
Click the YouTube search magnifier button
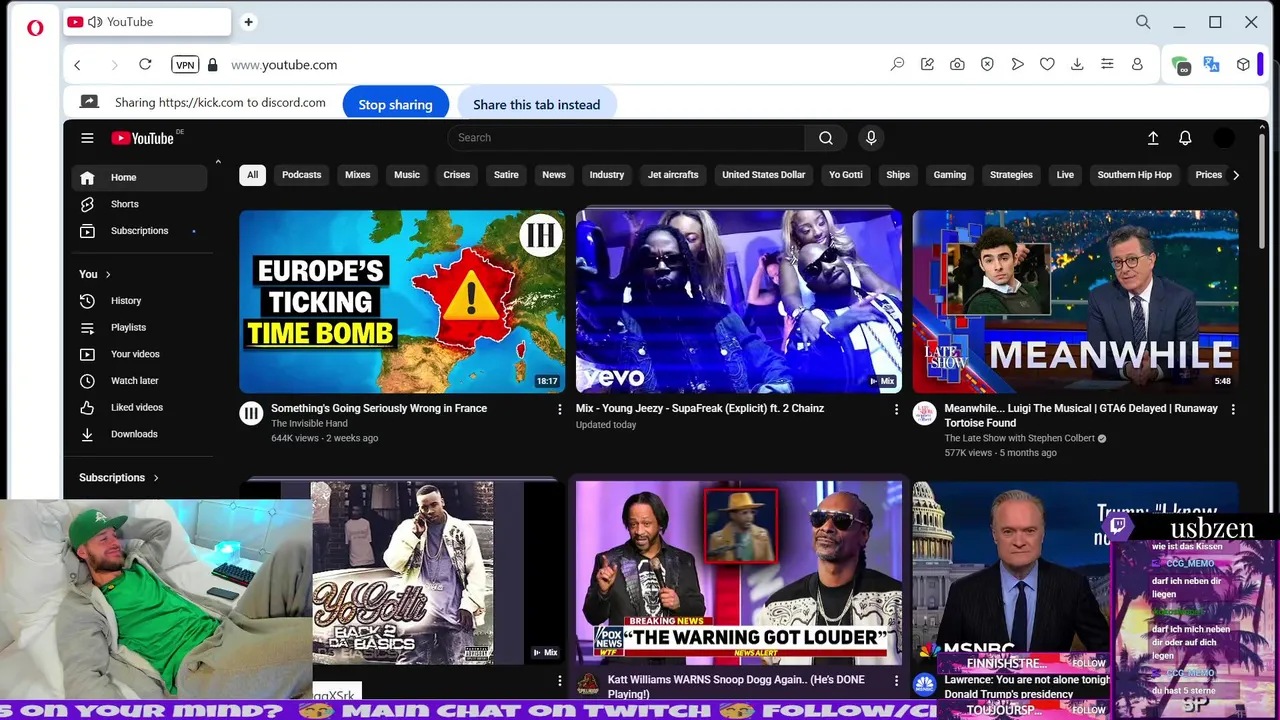click(826, 138)
